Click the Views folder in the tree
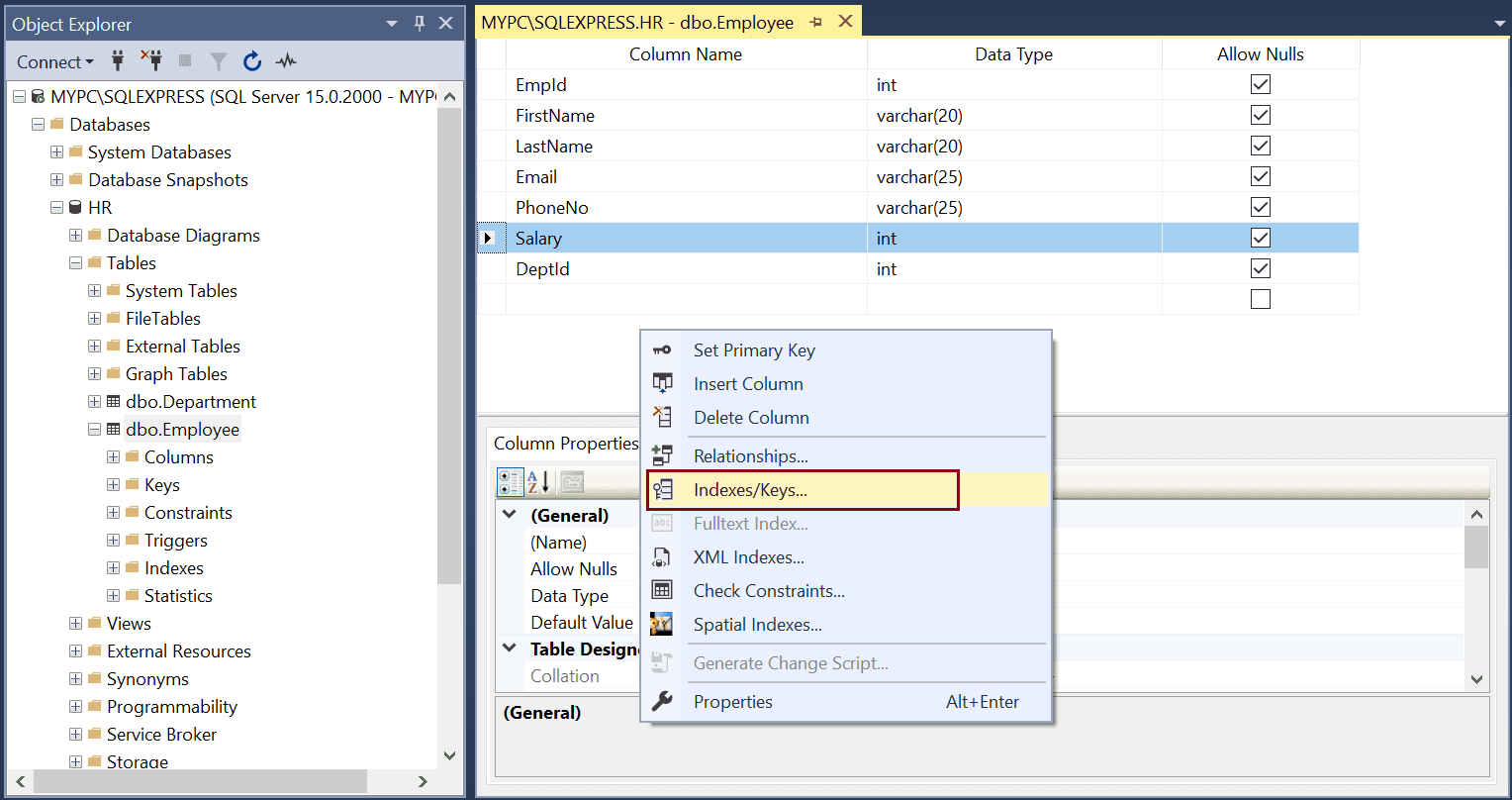The height and width of the screenshot is (800, 1512). point(129,624)
